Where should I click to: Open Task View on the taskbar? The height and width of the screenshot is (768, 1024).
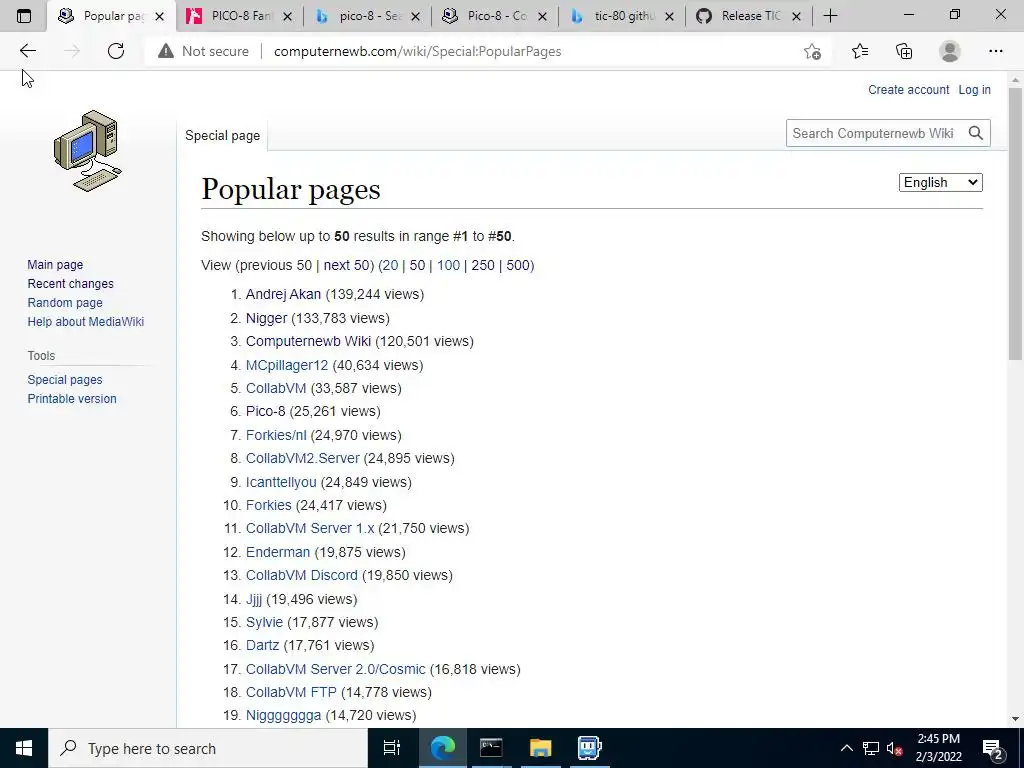tap(392, 748)
